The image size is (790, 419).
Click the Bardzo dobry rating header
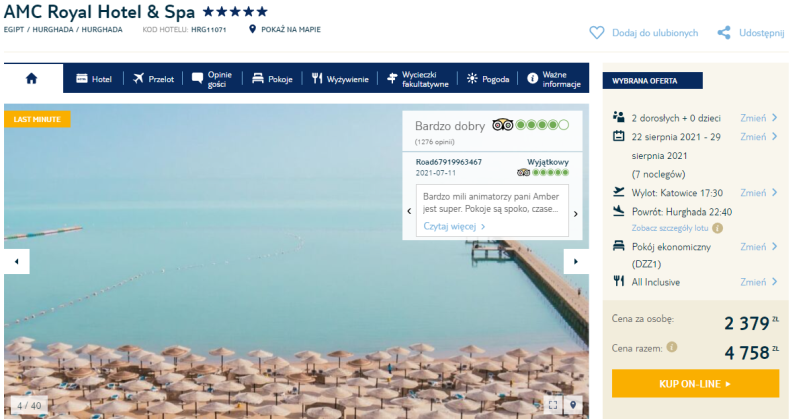coord(449,126)
